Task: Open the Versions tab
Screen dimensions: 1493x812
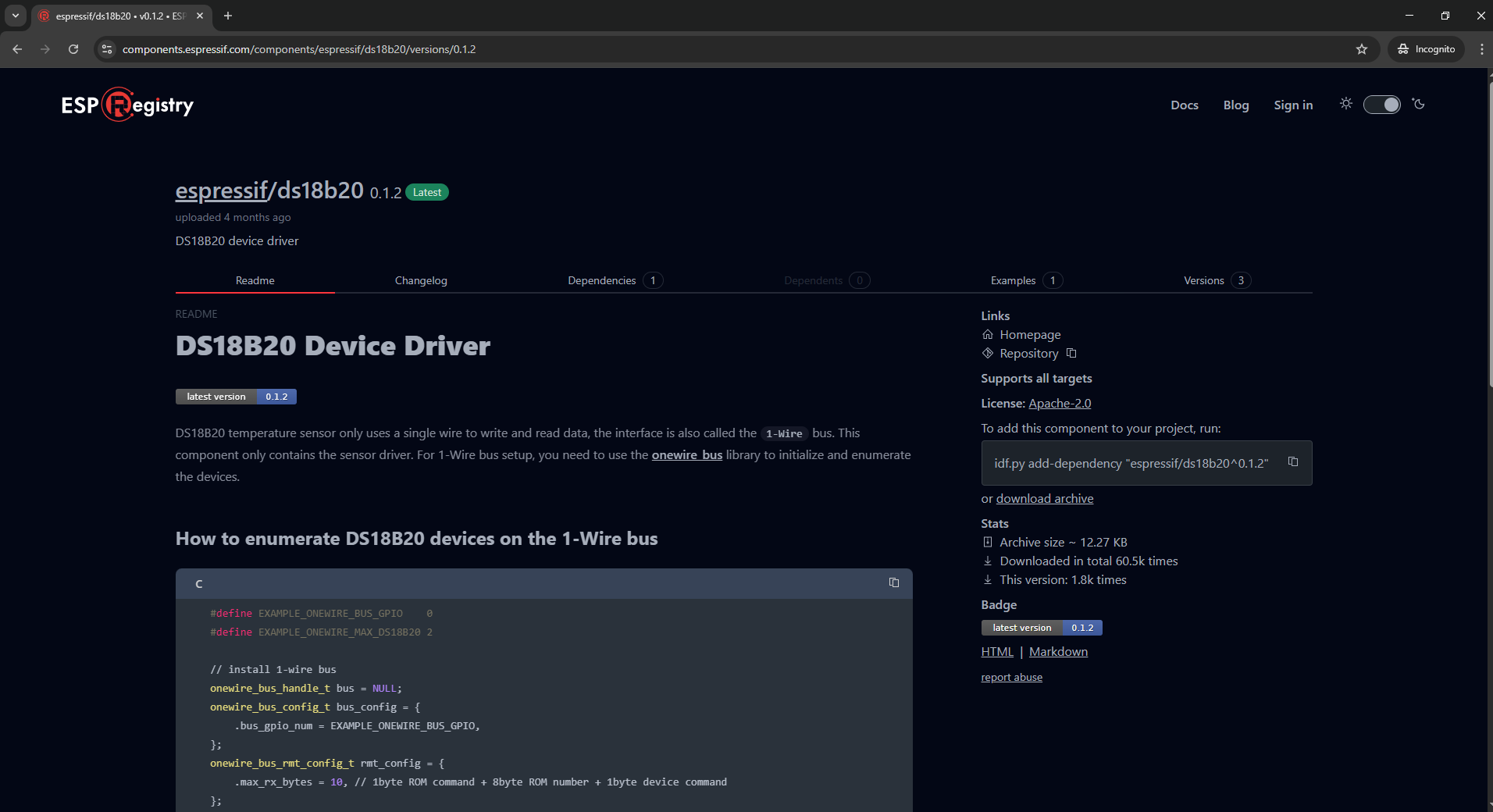Action: (x=1217, y=280)
